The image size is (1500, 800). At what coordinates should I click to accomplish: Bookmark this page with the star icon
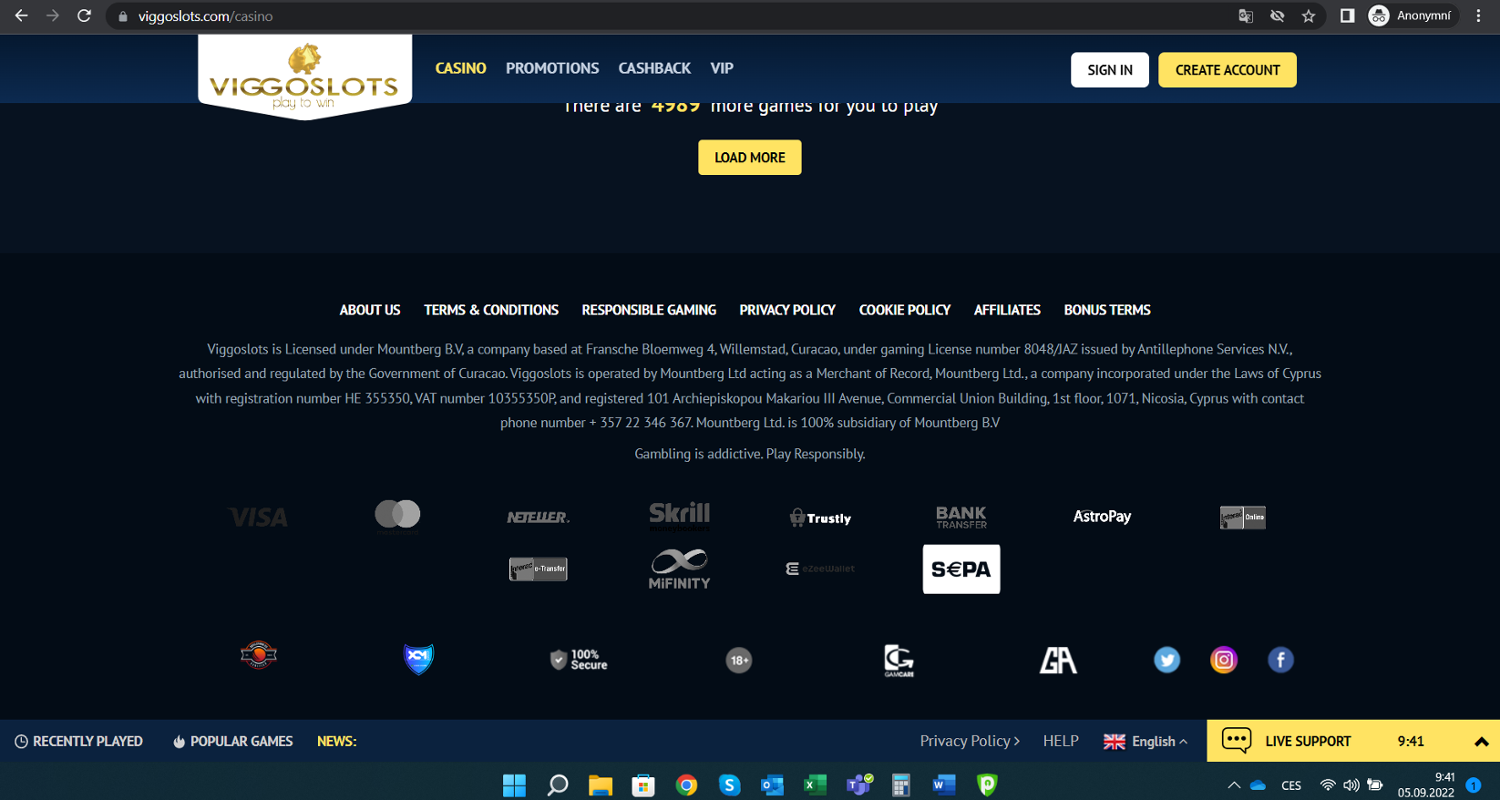point(1308,16)
